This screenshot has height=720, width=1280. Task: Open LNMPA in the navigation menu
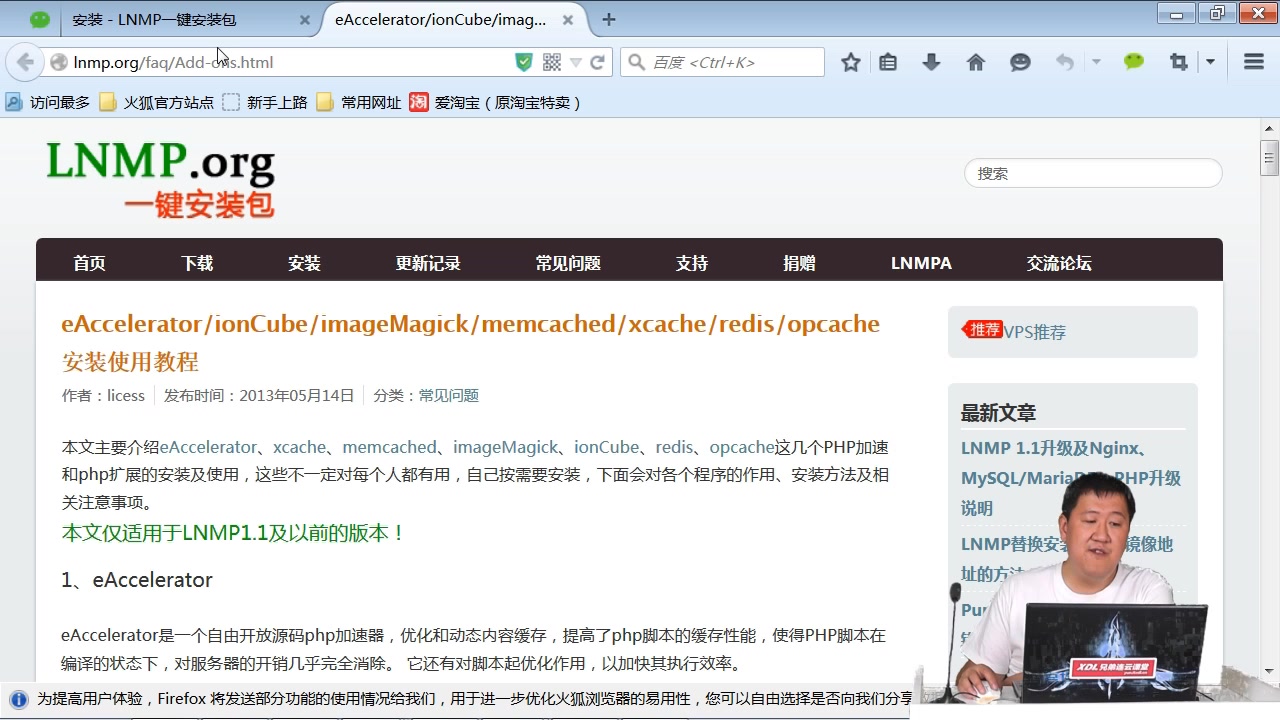coord(921,263)
